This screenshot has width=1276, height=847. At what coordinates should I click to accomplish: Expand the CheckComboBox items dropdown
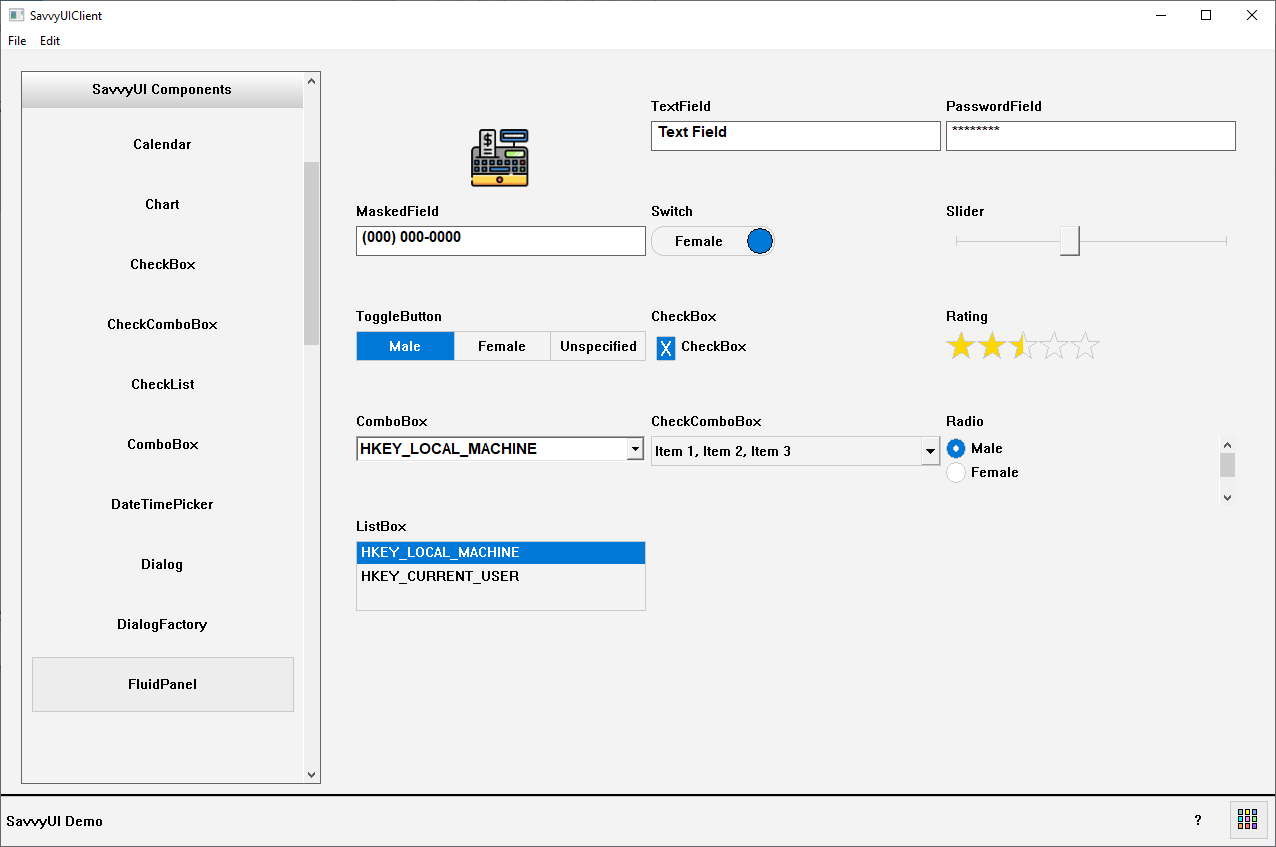coord(930,452)
